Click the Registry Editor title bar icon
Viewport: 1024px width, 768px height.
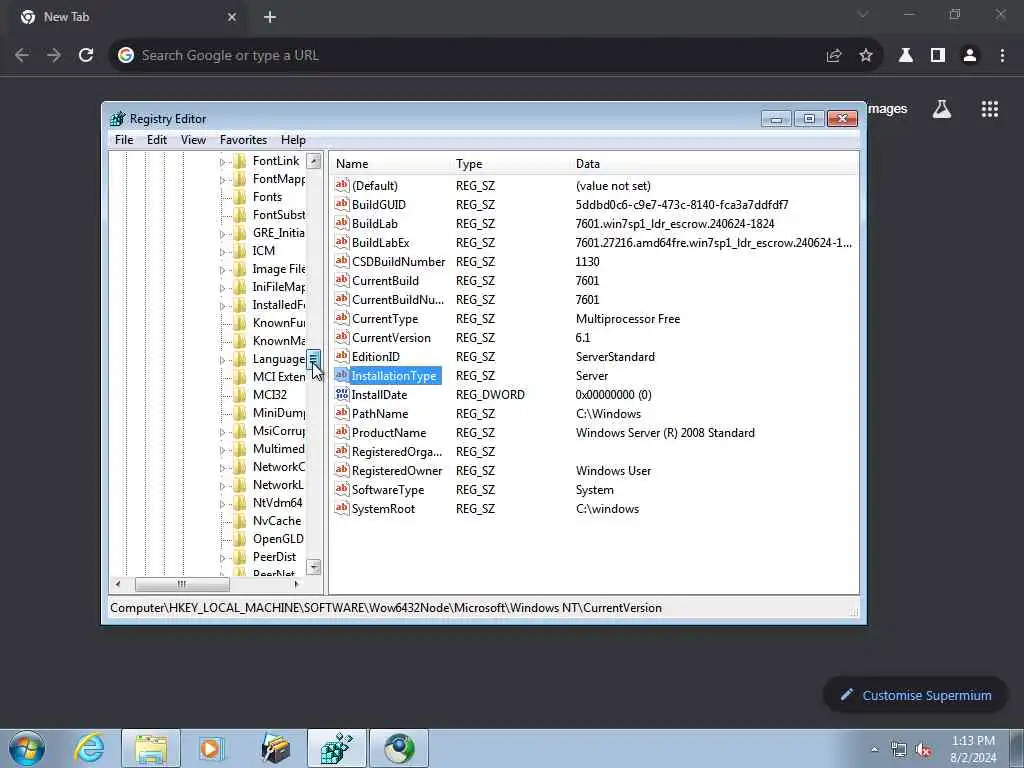tap(118, 119)
